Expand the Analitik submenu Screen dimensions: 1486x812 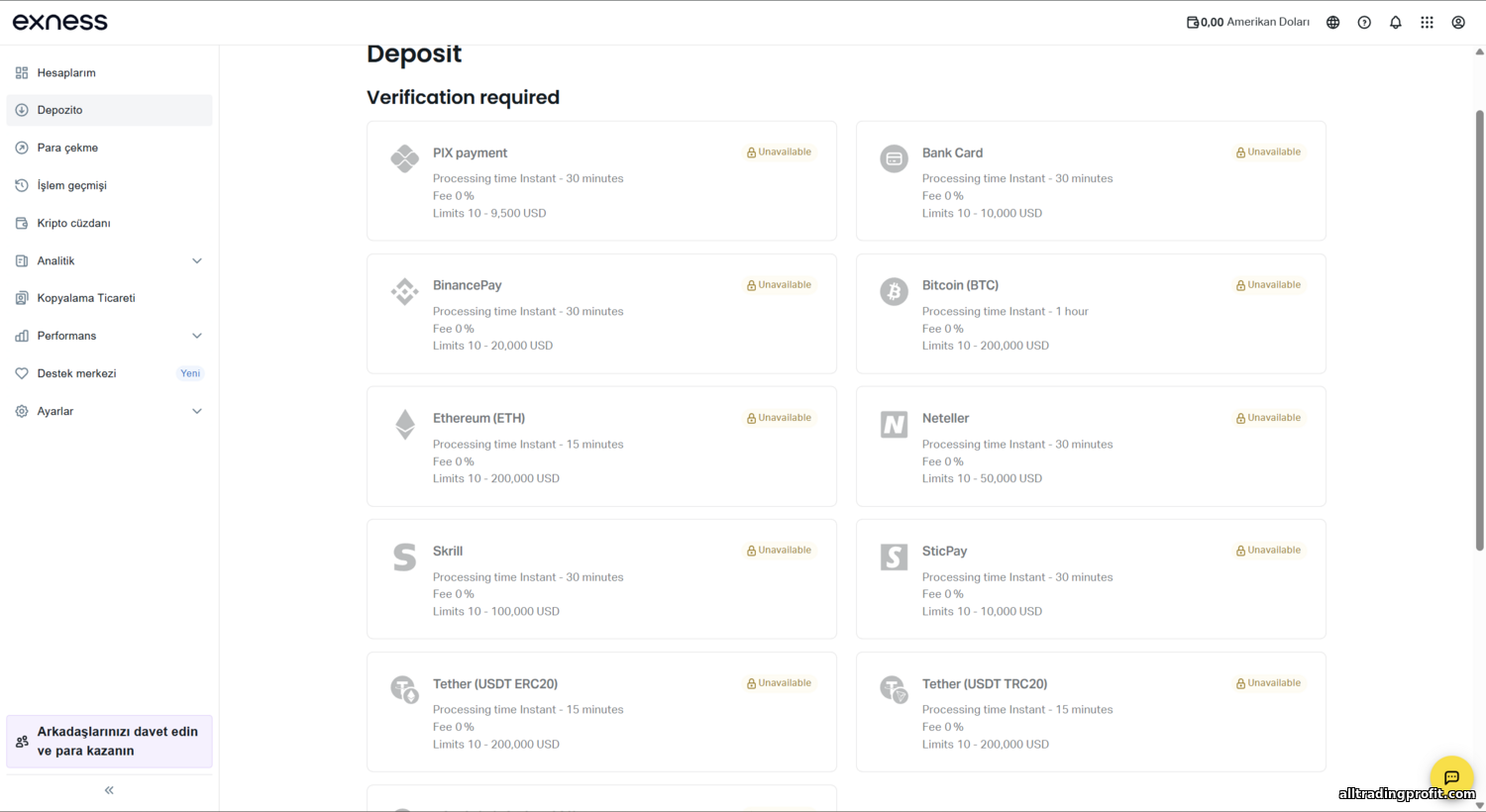(196, 261)
